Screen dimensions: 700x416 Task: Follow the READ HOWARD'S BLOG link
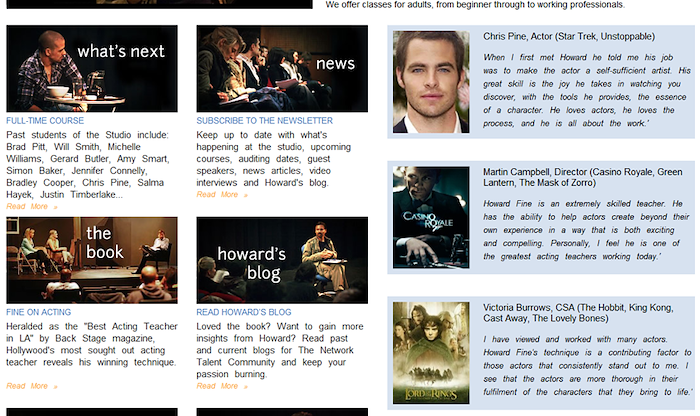point(244,312)
